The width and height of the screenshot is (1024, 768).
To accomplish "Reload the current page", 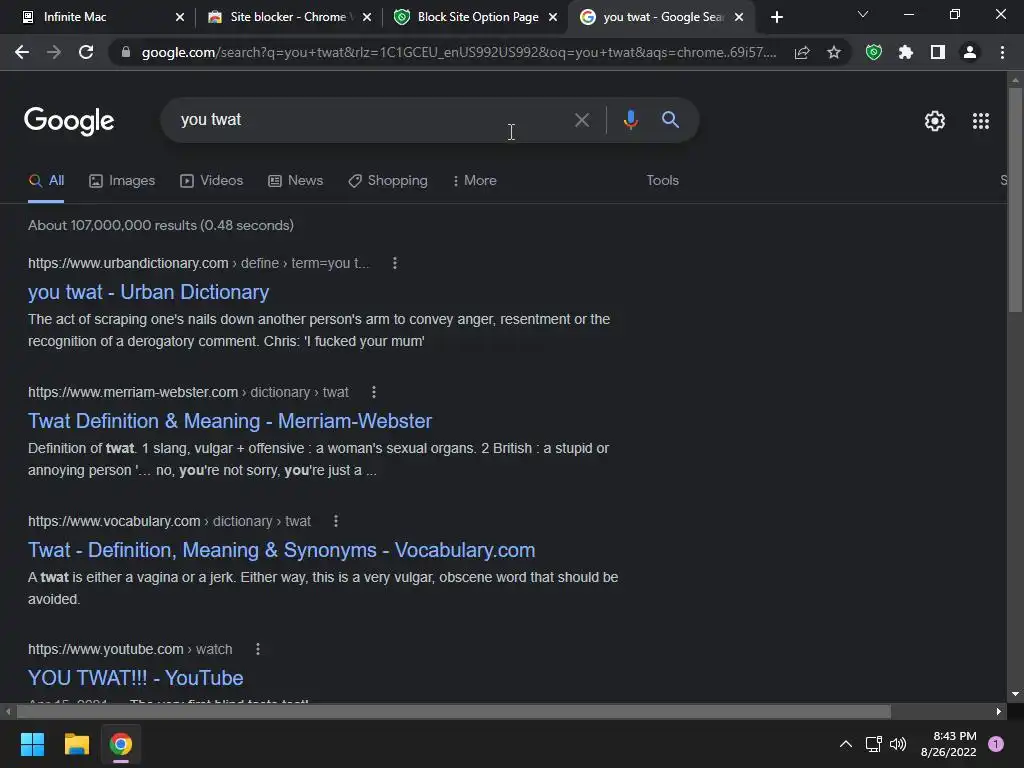I will point(86,52).
